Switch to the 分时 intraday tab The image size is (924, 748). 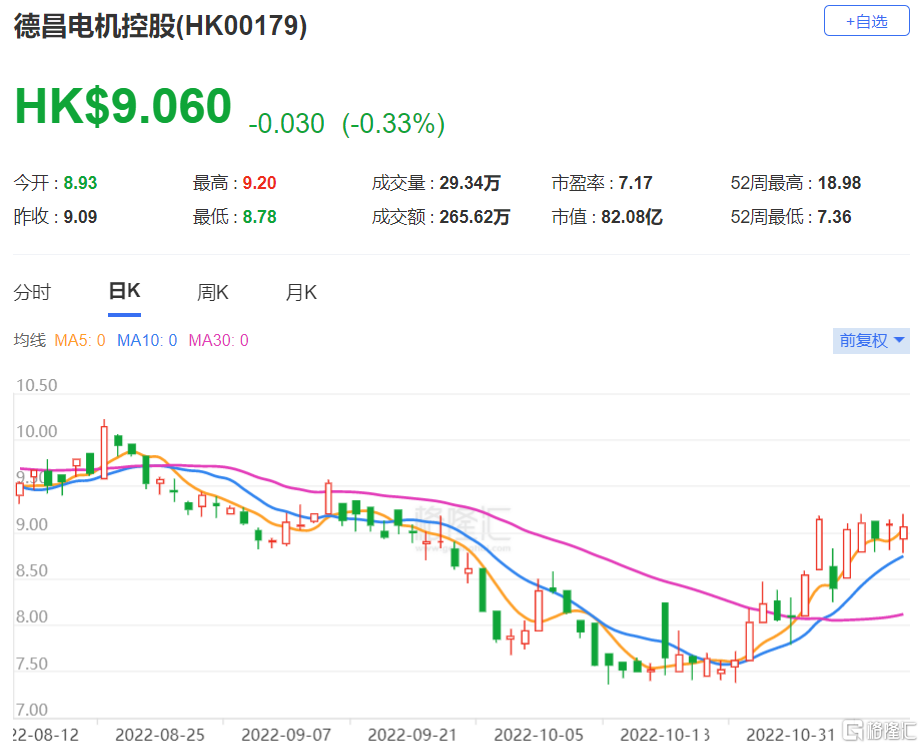pyautogui.click(x=32, y=292)
